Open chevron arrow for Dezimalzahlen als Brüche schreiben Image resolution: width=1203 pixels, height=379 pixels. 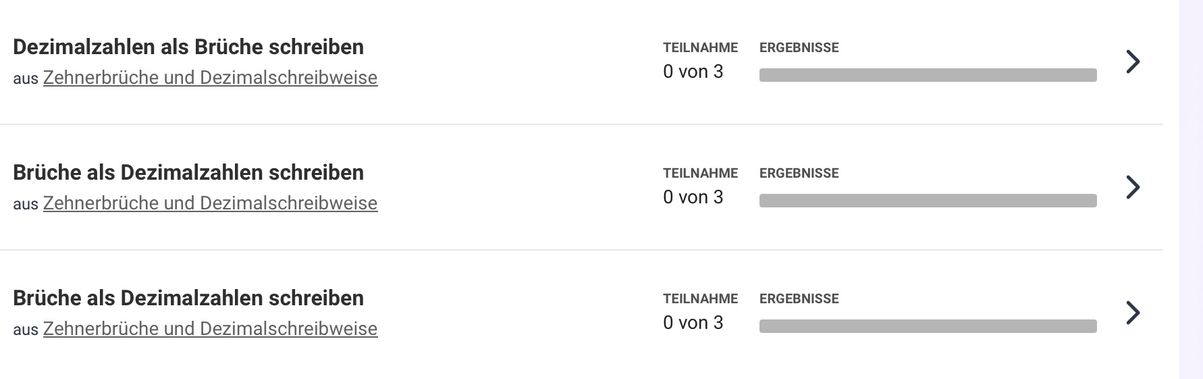[x=1132, y=62]
